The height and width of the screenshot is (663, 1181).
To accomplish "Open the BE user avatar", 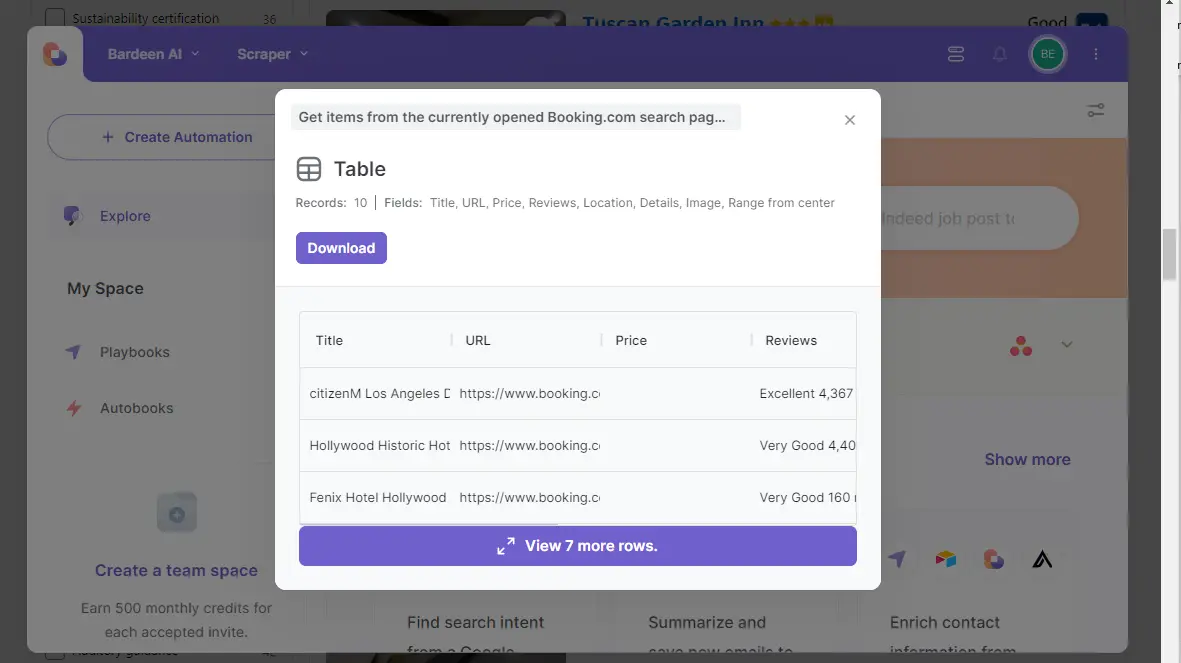I will (x=1048, y=54).
